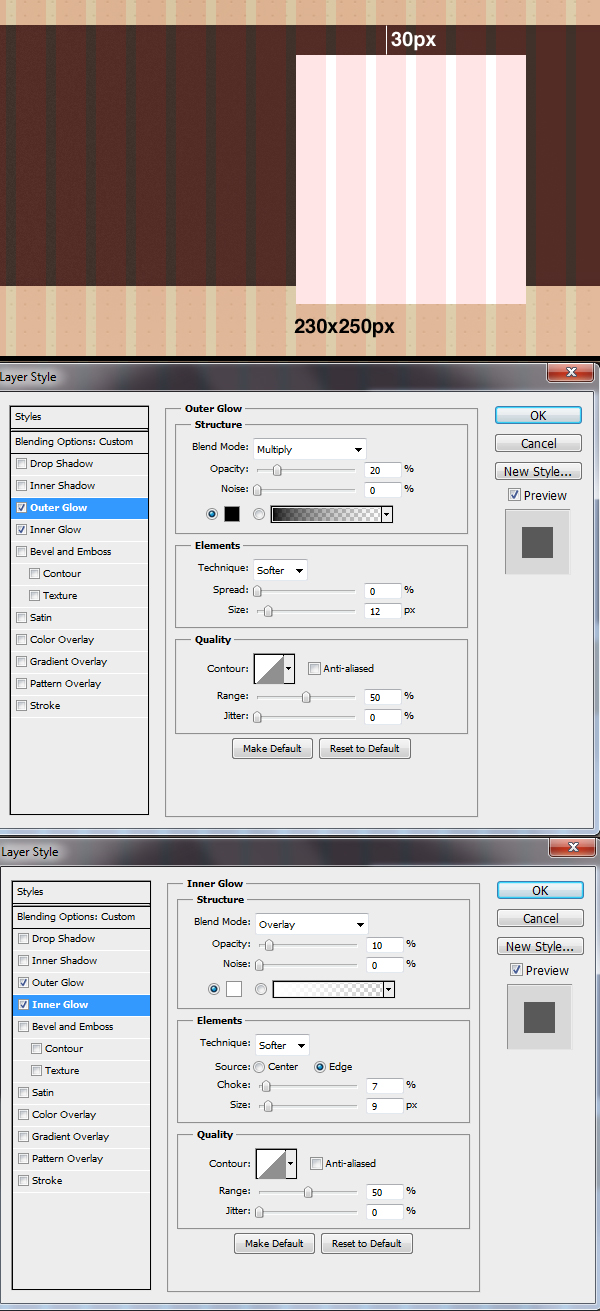Click Inner Glow contour thumbnail
This screenshot has height=1311, width=600.
[x=272, y=1163]
